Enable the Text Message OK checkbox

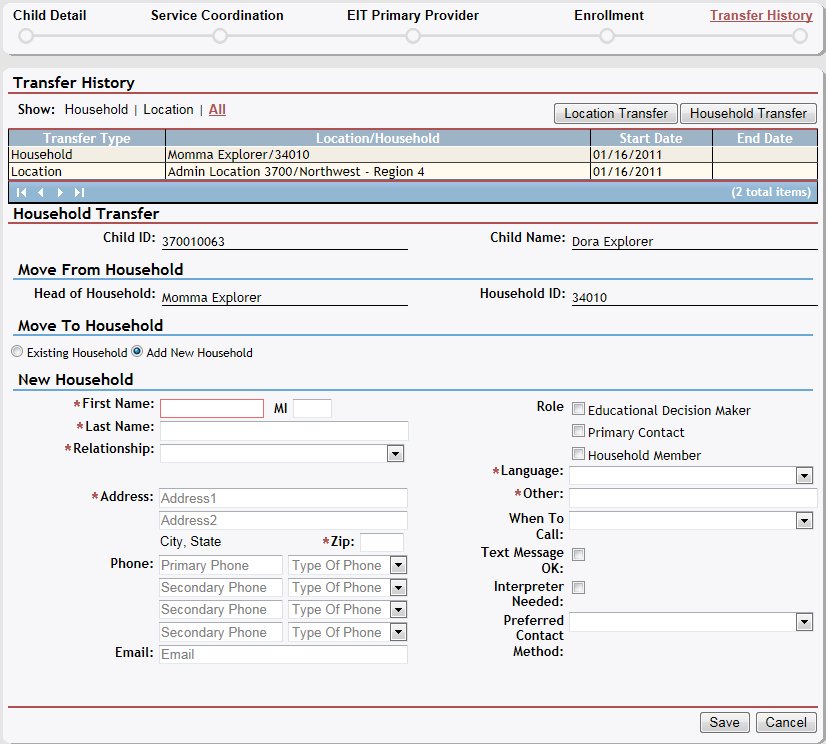pyautogui.click(x=578, y=554)
